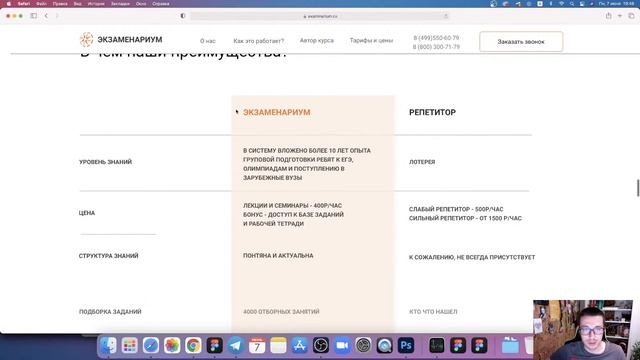
Task: Click 'ЛЕКЦИИ И СЕМИНАРЫ - 400Р/ЧАС' text
Action: coord(292,206)
